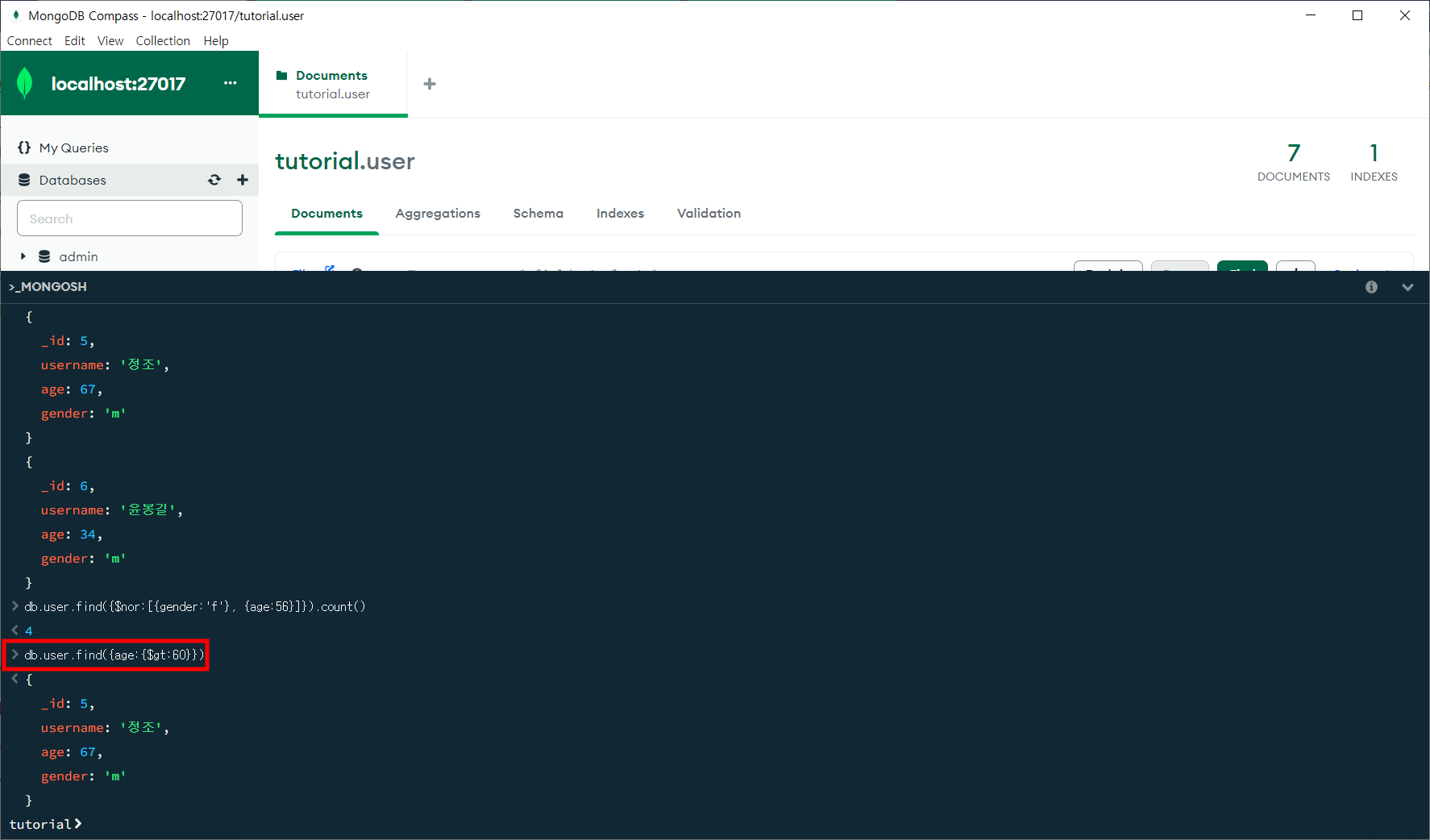Image resolution: width=1430 pixels, height=840 pixels.
Task: Open the Collection menu
Action: point(163,40)
